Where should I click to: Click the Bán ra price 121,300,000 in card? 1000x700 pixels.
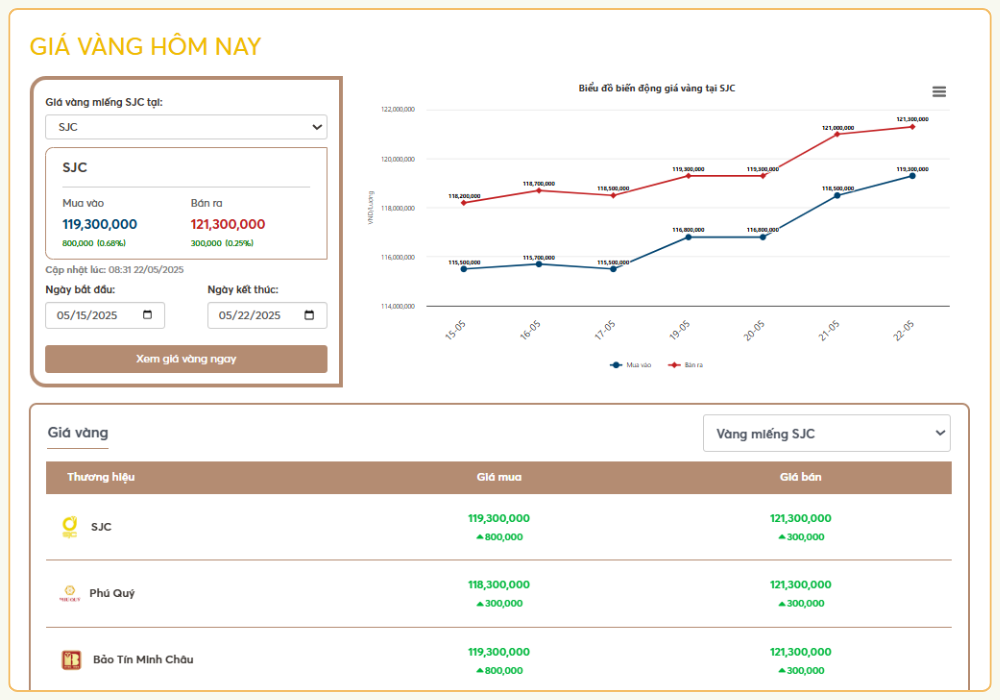tap(228, 224)
